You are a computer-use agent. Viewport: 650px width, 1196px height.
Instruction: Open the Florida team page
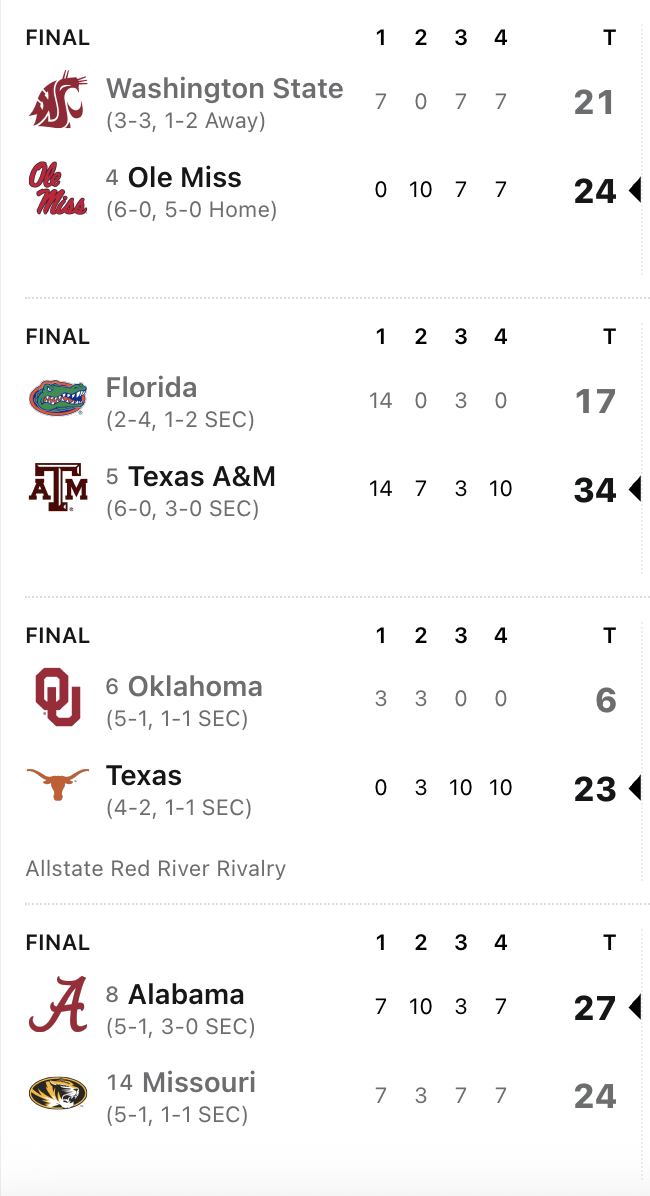pyautogui.click(x=151, y=387)
